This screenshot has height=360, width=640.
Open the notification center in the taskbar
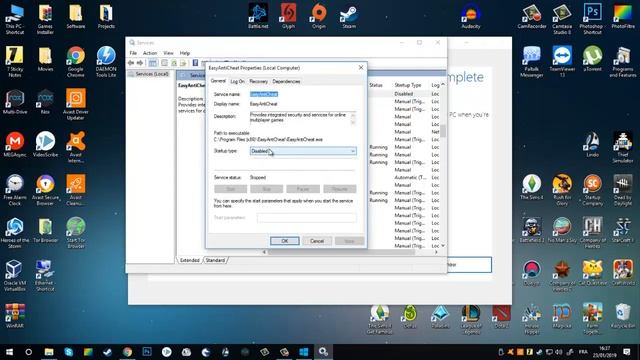[x=627, y=352]
